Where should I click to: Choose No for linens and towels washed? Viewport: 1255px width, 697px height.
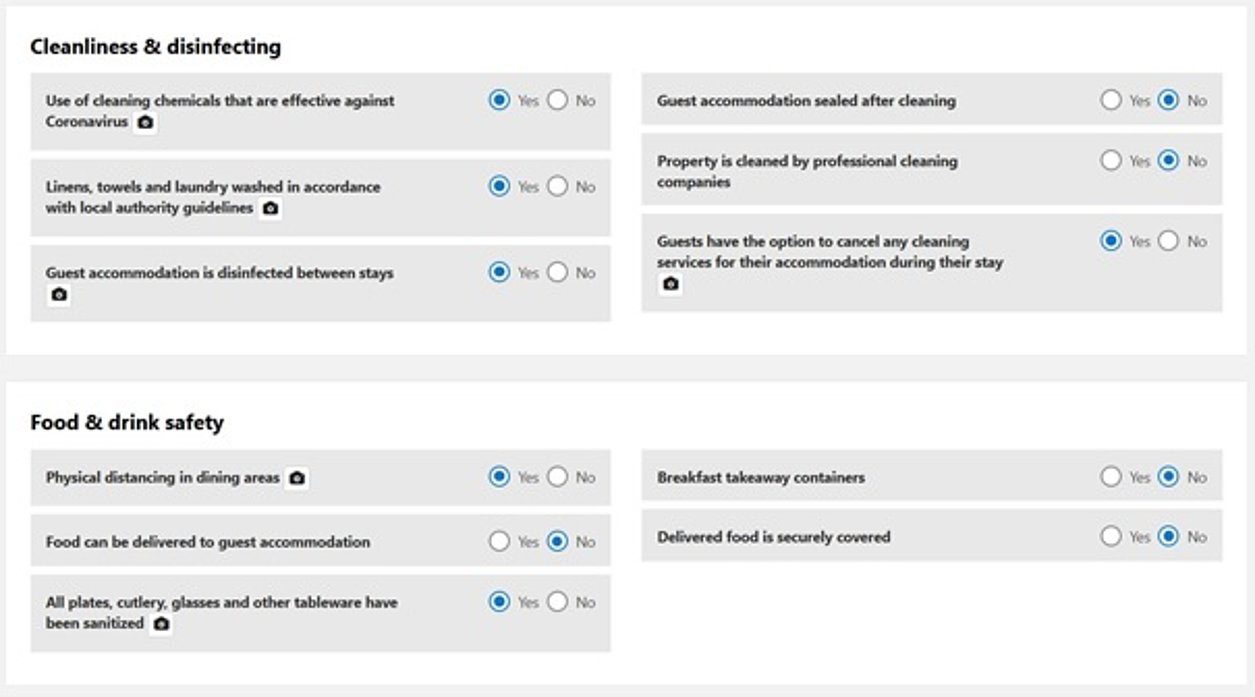click(x=558, y=186)
